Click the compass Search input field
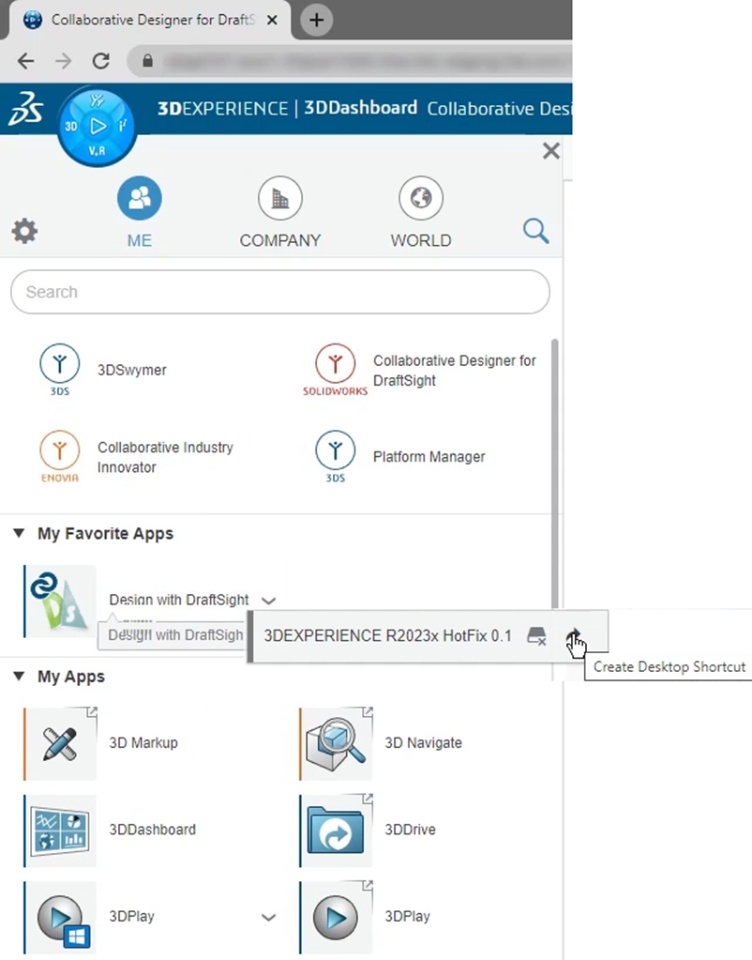This screenshot has width=752, height=960. (280, 292)
